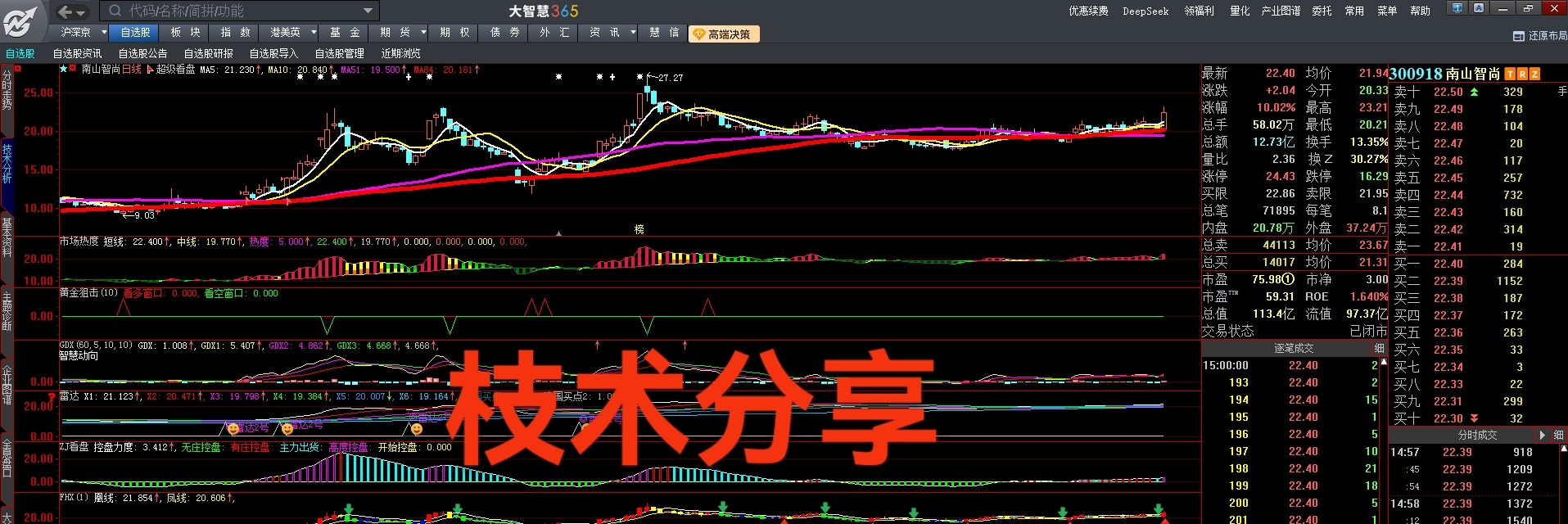This screenshot has width=1568, height=524.
Task: Click 还原布局 restore layout button
Action: pyautogui.click(x=1540, y=36)
